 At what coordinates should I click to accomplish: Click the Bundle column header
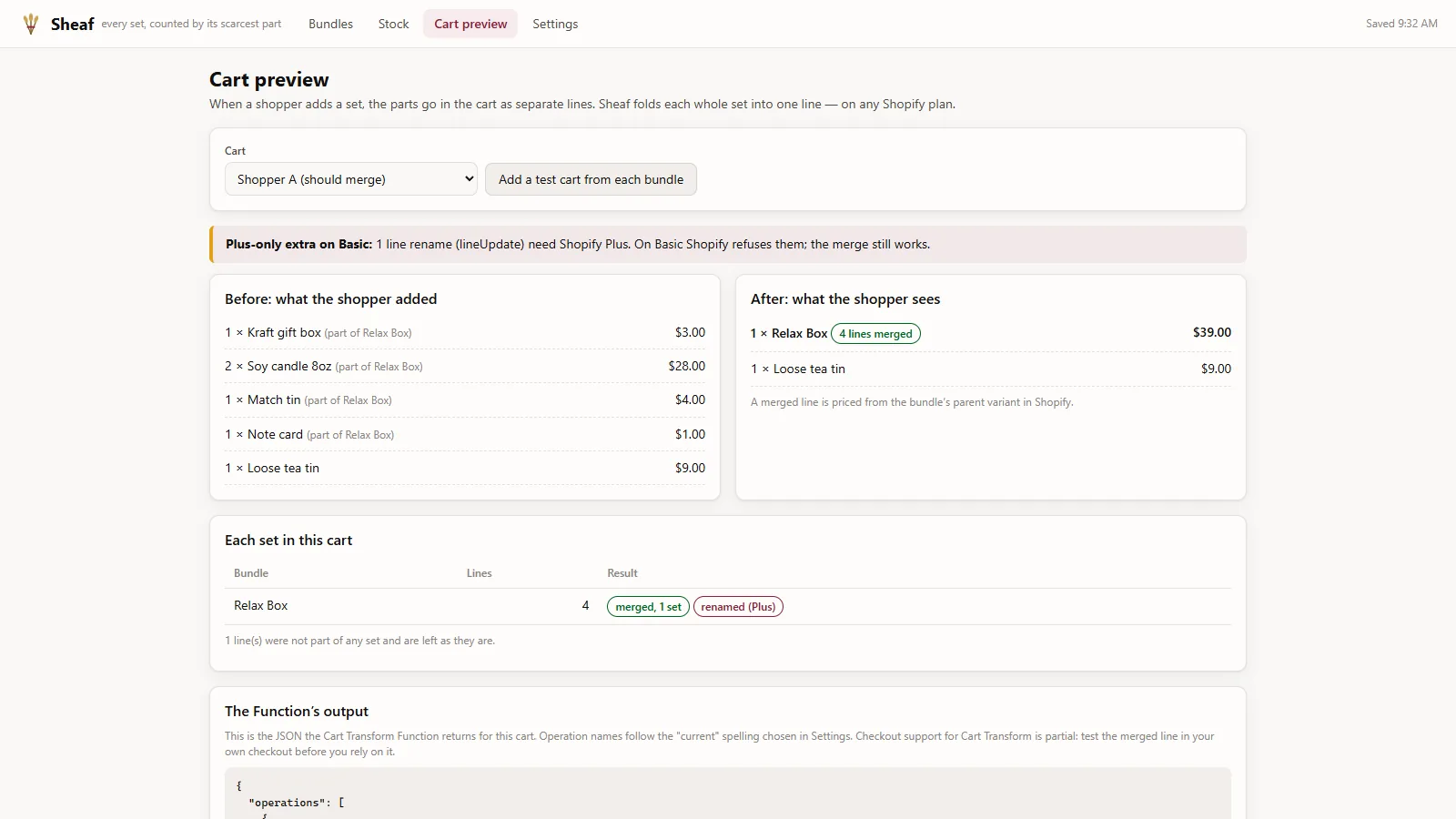(251, 573)
